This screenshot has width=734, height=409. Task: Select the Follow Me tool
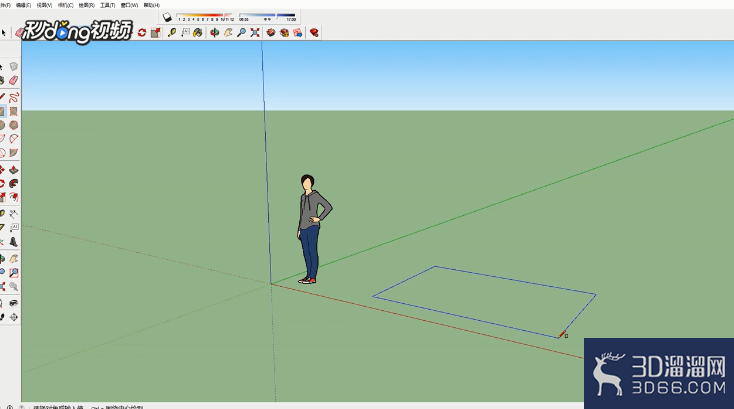(14, 183)
